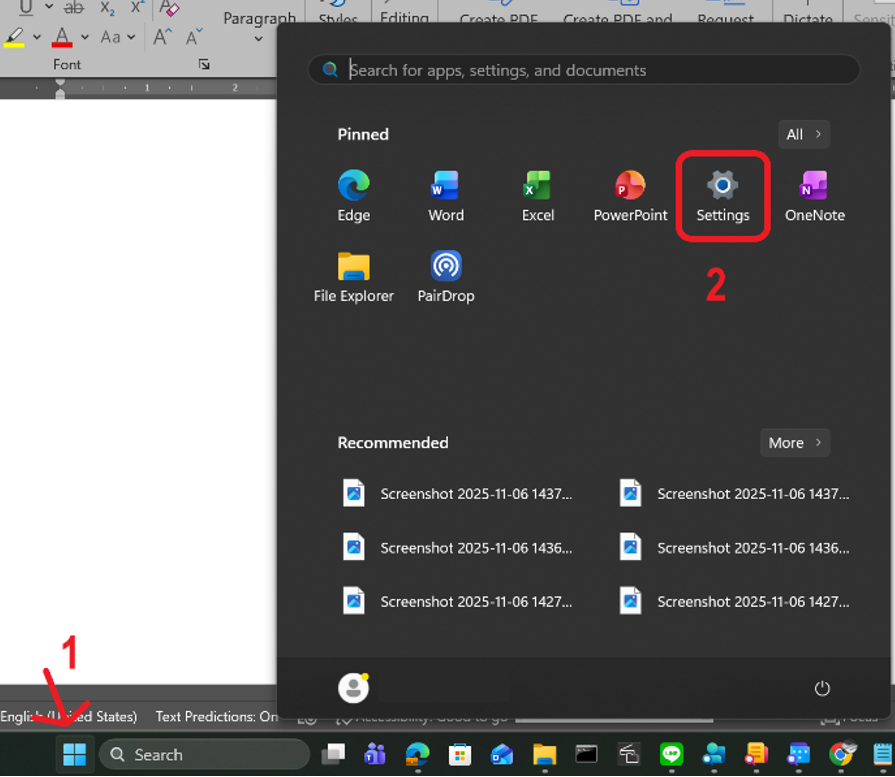Open the pinned Settings app
Screen dimensions: 895x777
point(722,196)
